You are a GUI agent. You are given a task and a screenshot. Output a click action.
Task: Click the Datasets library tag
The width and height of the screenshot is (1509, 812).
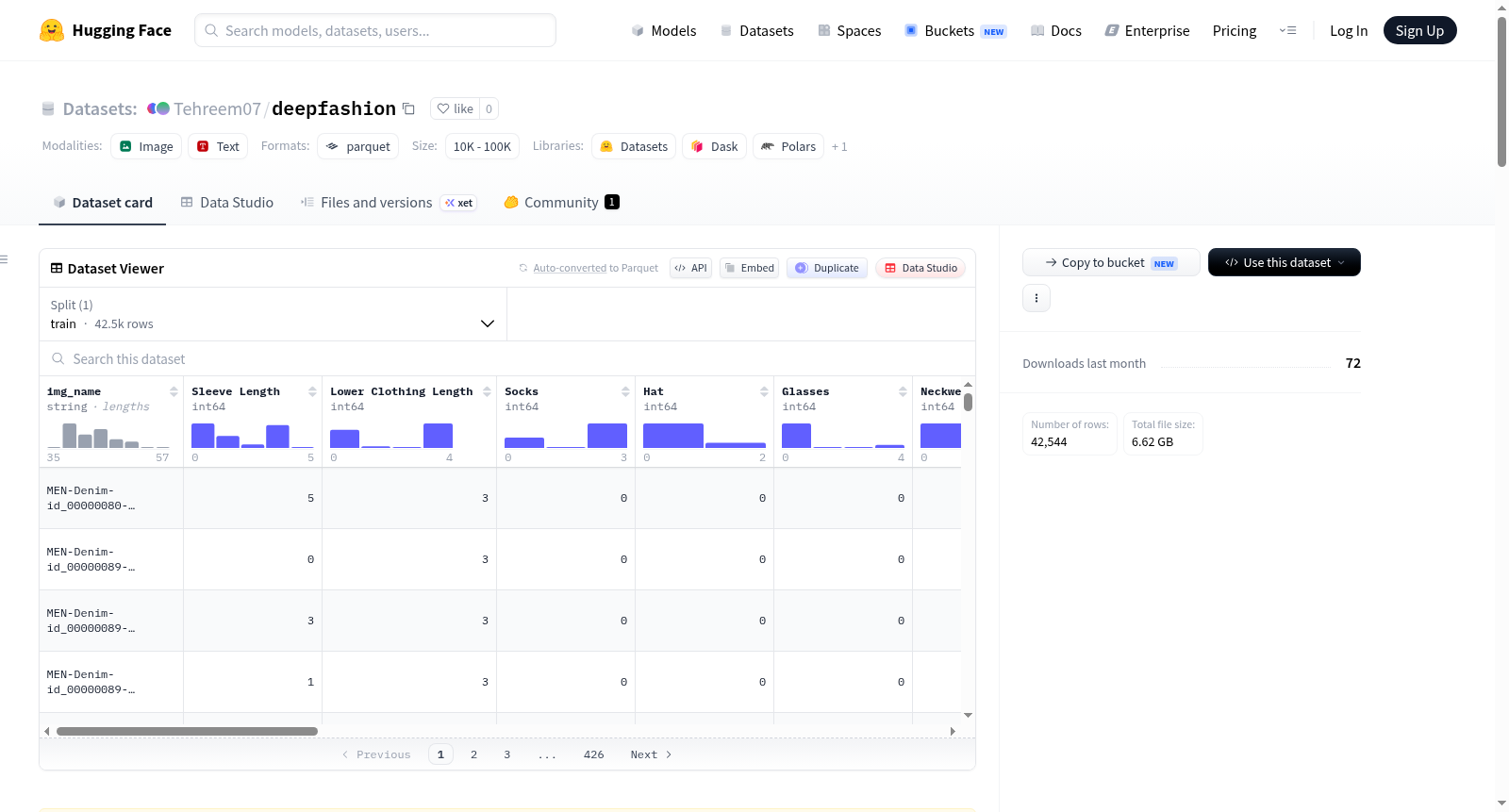[x=634, y=146]
